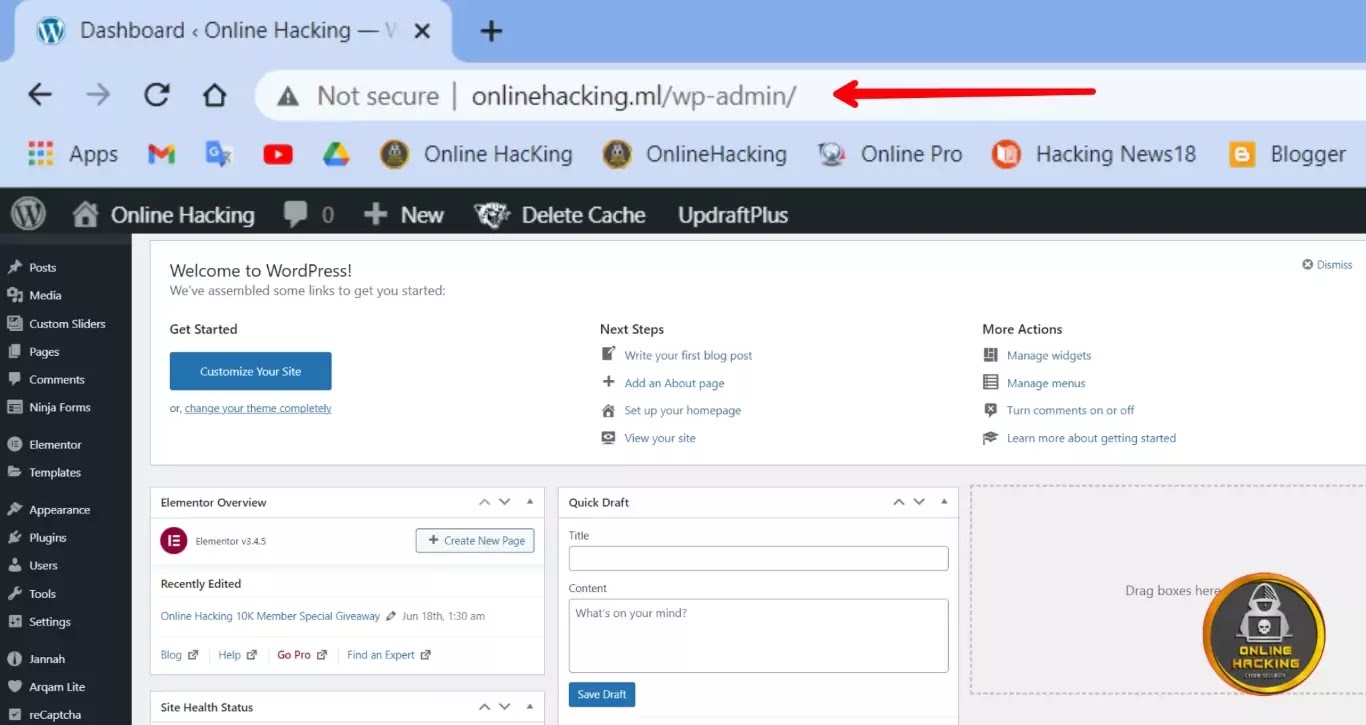Move Quick Draft panel down
The width and height of the screenshot is (1366, 725).
click(x=919, y=502)
